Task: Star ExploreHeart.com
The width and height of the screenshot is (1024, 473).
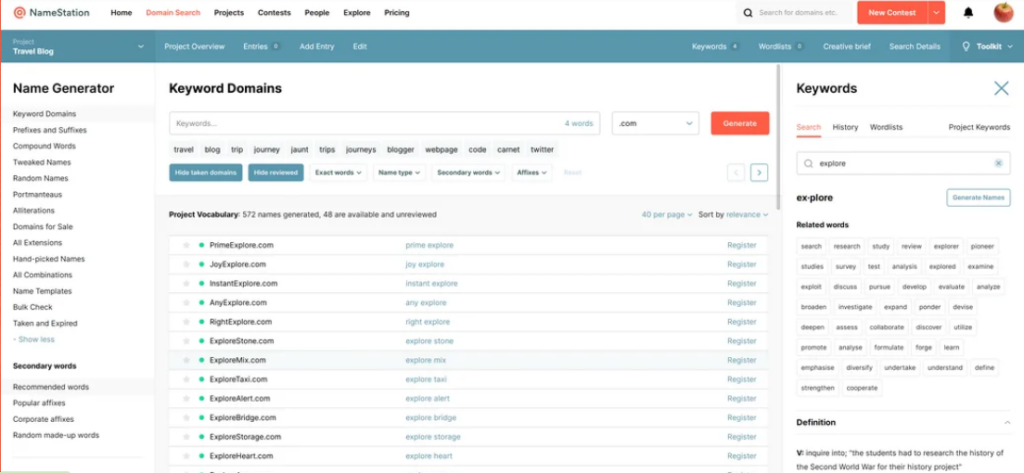Action: click(186, 455)
